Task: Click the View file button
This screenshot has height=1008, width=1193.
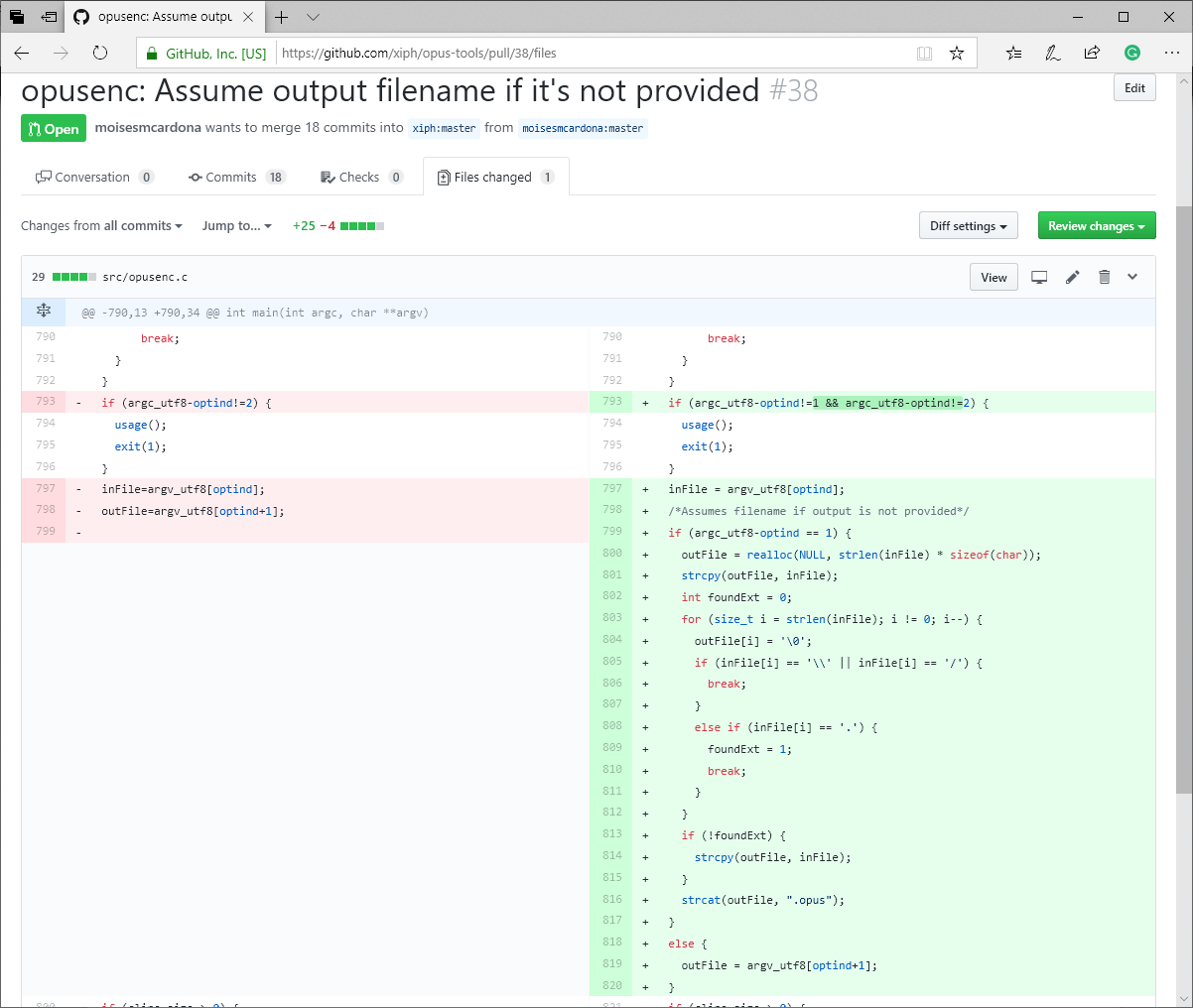Action: point(994,278)
